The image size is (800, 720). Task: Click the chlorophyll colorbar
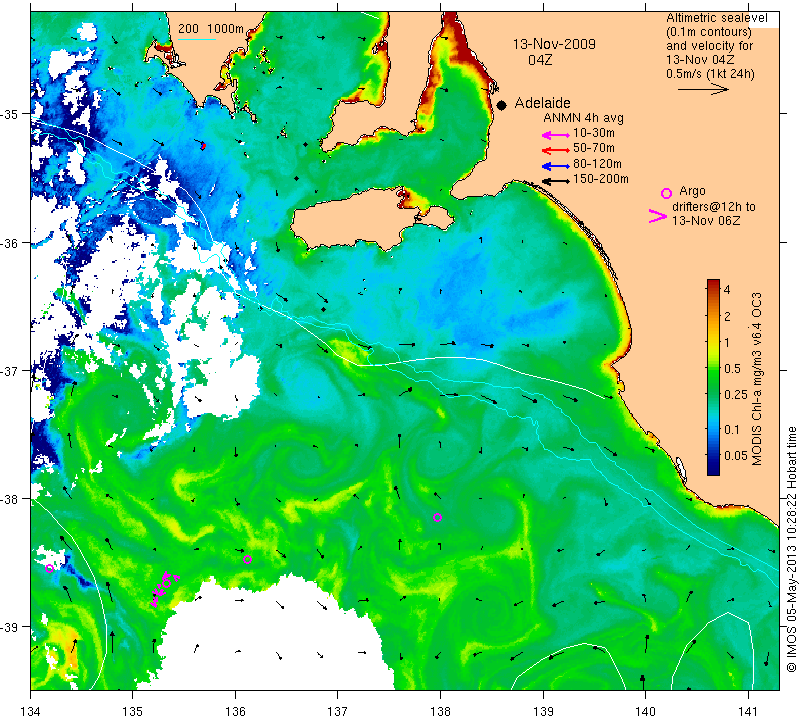(x=713, y=377)
